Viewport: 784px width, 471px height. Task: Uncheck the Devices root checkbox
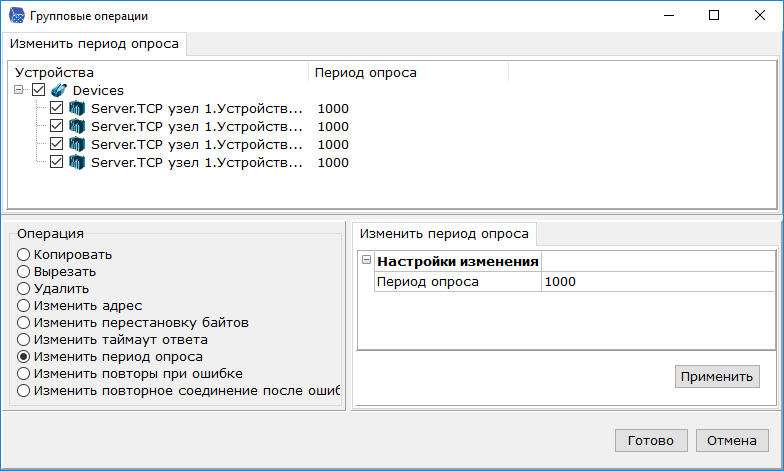click(x=38, y=90)
